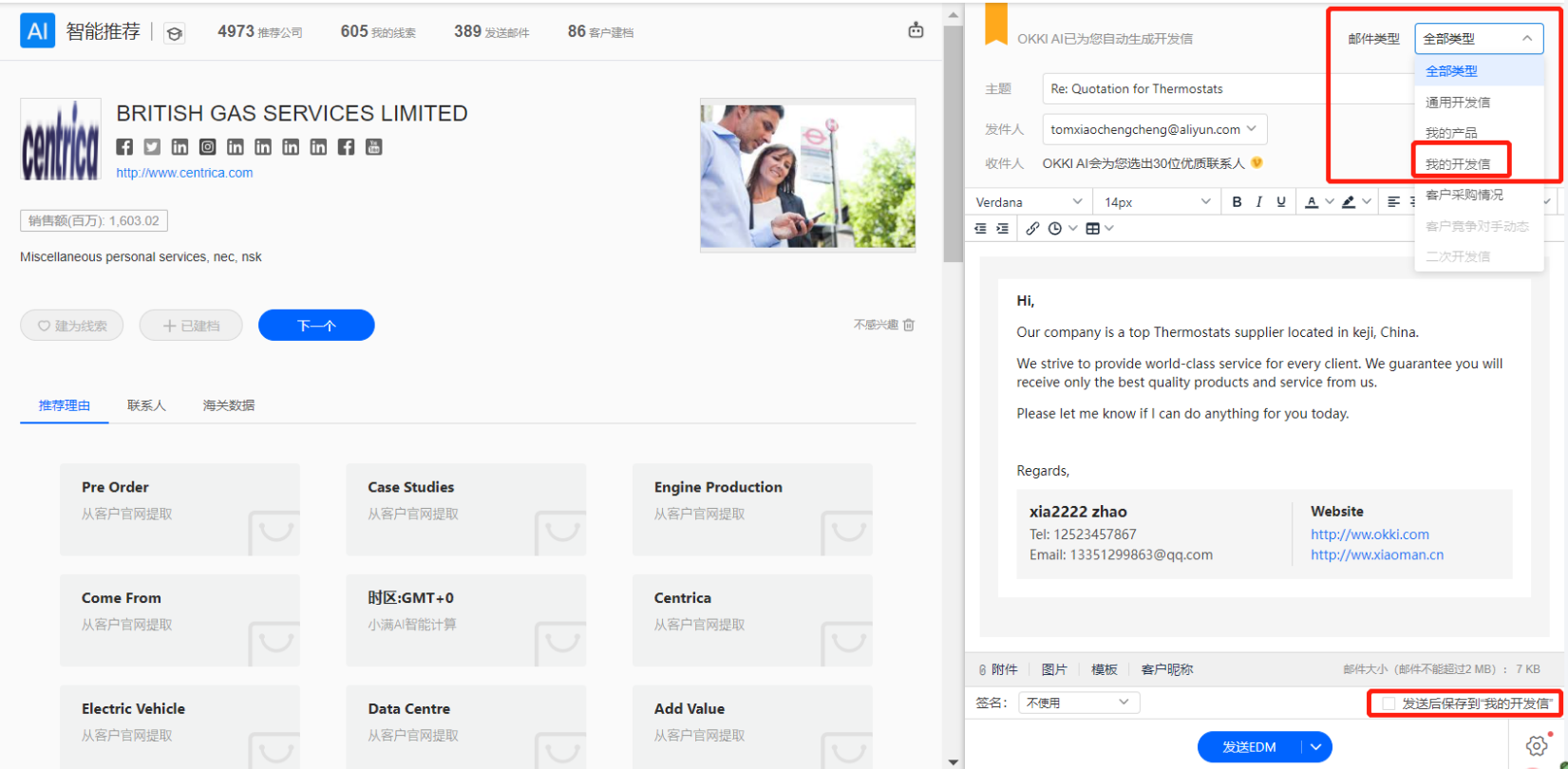Expand the 发送EDM button arrow

1316,747
